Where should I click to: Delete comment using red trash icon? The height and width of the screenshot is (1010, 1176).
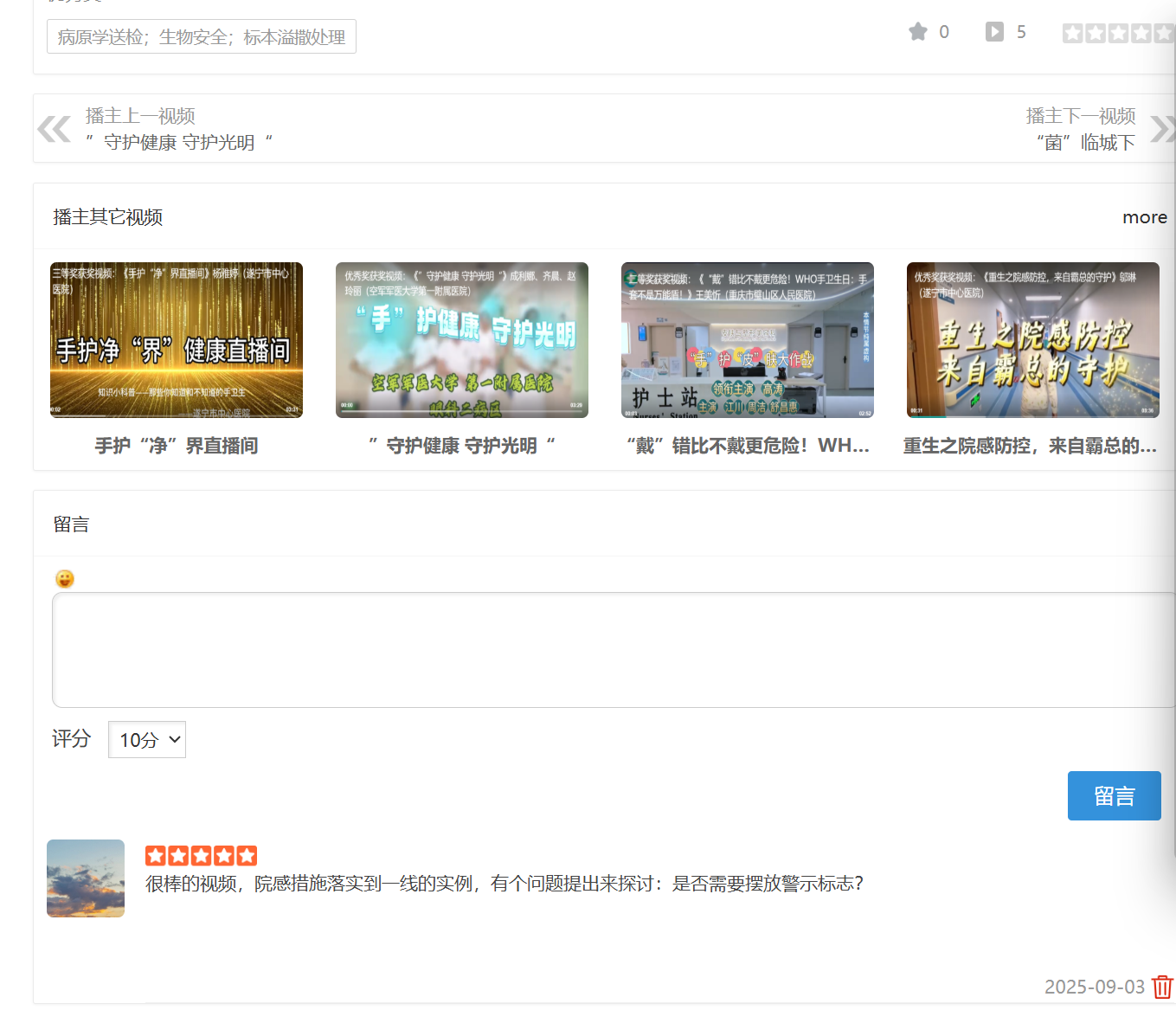click(1162, 987)
